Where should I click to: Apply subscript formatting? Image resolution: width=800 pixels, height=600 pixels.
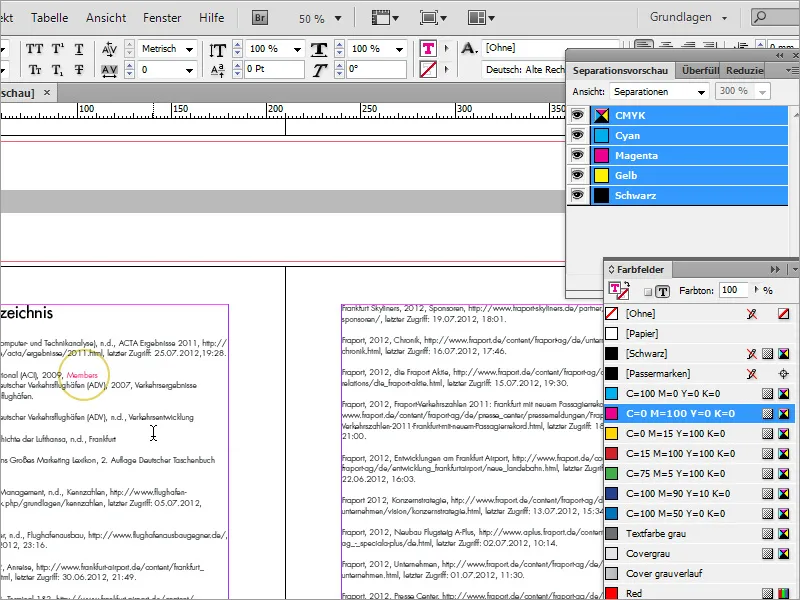(x=58, y=69)
